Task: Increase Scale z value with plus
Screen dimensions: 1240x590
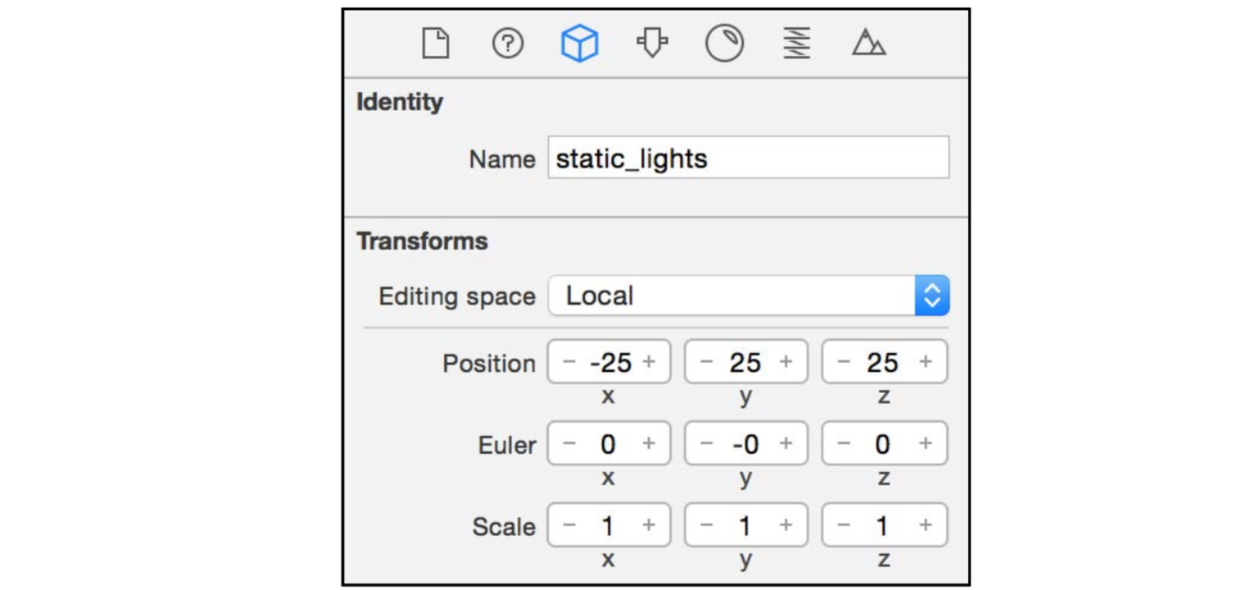Action: pyautogui.click(x=925, y=526)
